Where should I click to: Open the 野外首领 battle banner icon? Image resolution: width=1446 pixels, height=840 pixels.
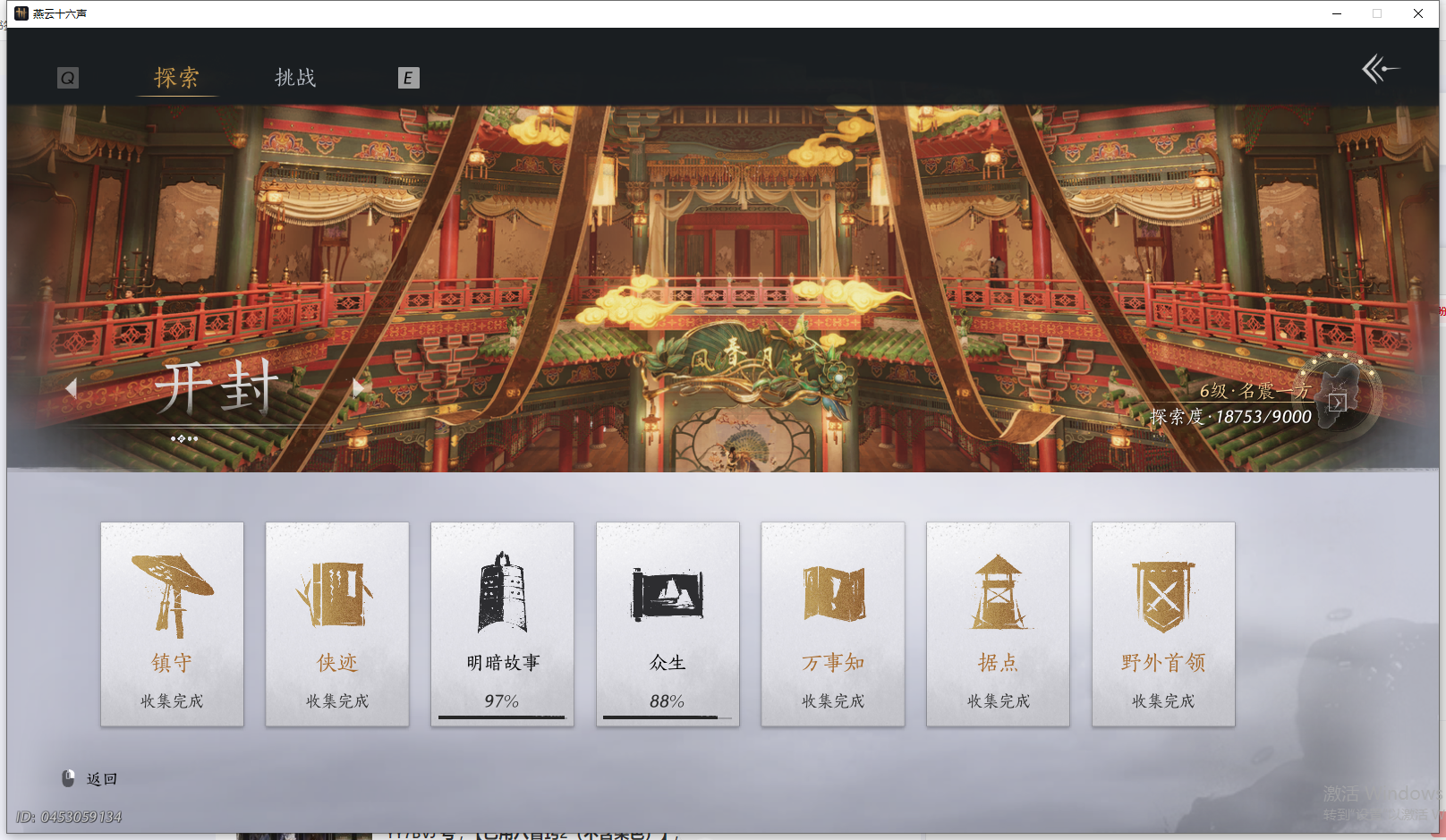(x=1162, y=590)
